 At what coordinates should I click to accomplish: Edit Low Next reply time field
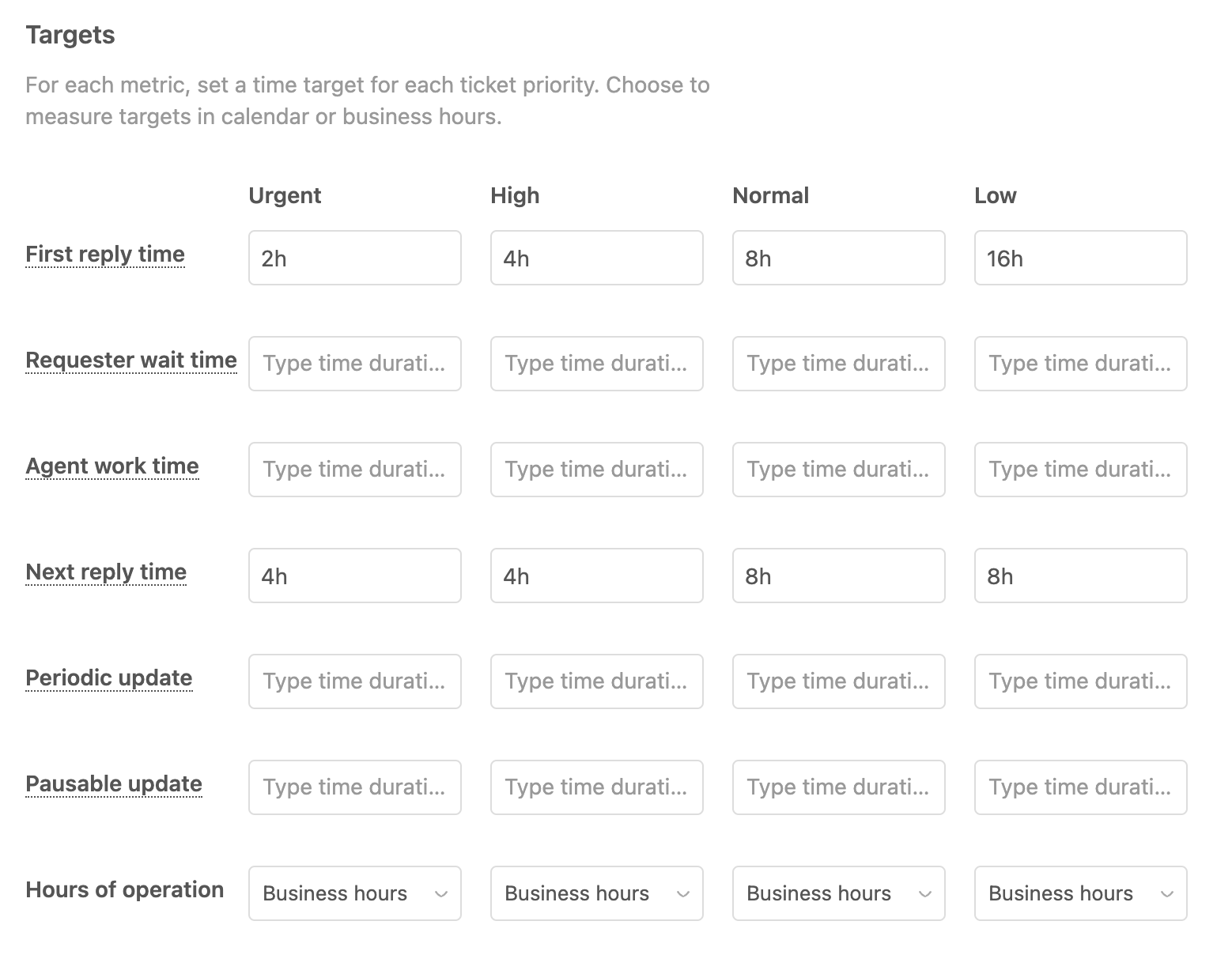(1080, 576)
